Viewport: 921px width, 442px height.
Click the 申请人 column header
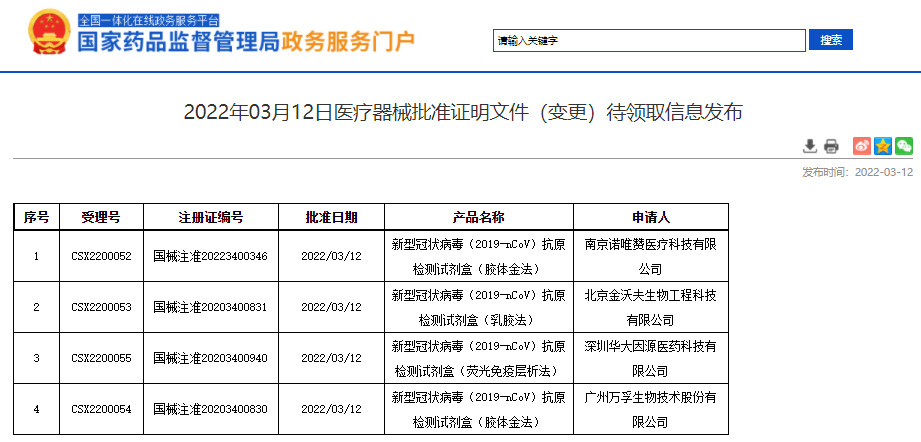pos(651,217)
